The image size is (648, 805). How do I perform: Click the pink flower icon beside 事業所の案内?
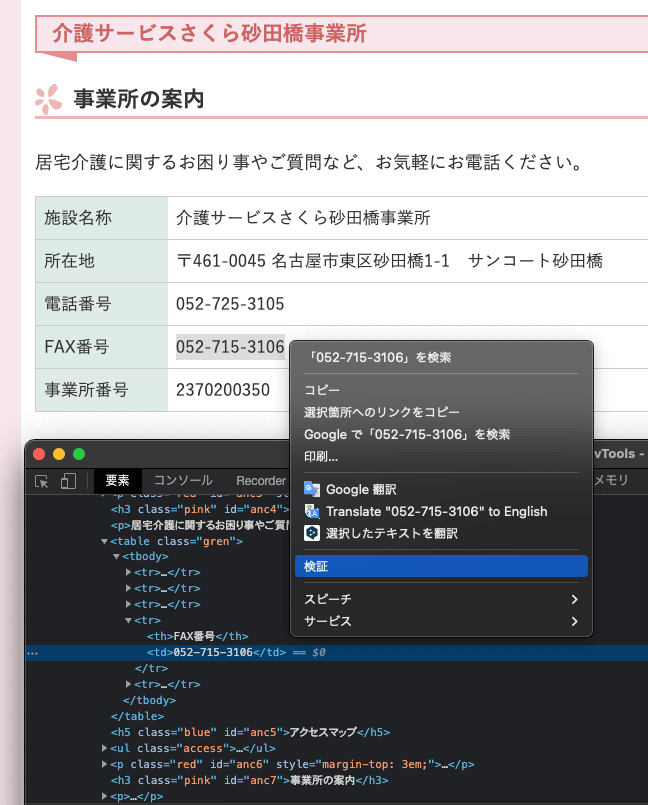(48, 99)
